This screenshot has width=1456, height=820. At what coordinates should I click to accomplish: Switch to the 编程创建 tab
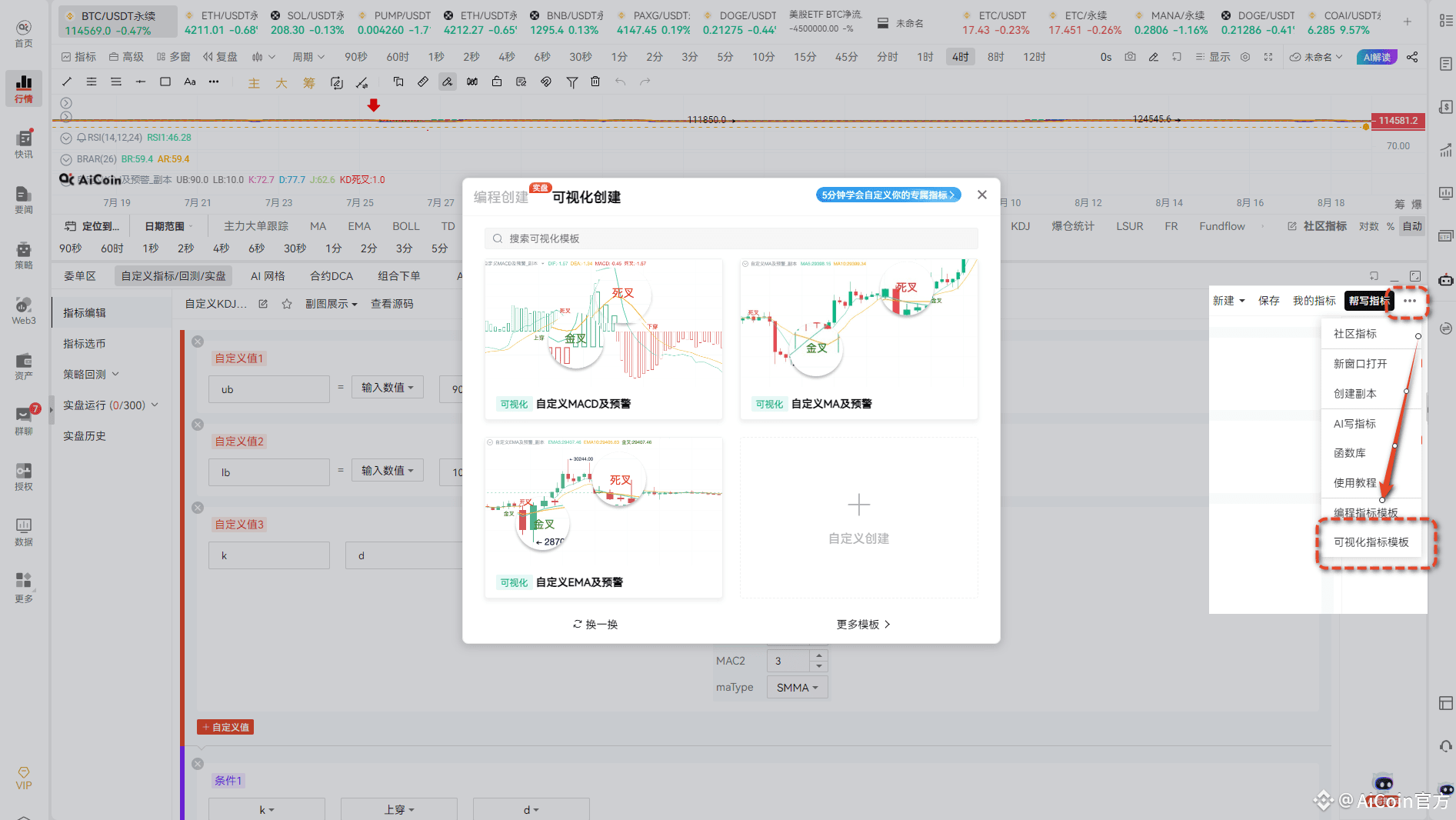[501, 197]
